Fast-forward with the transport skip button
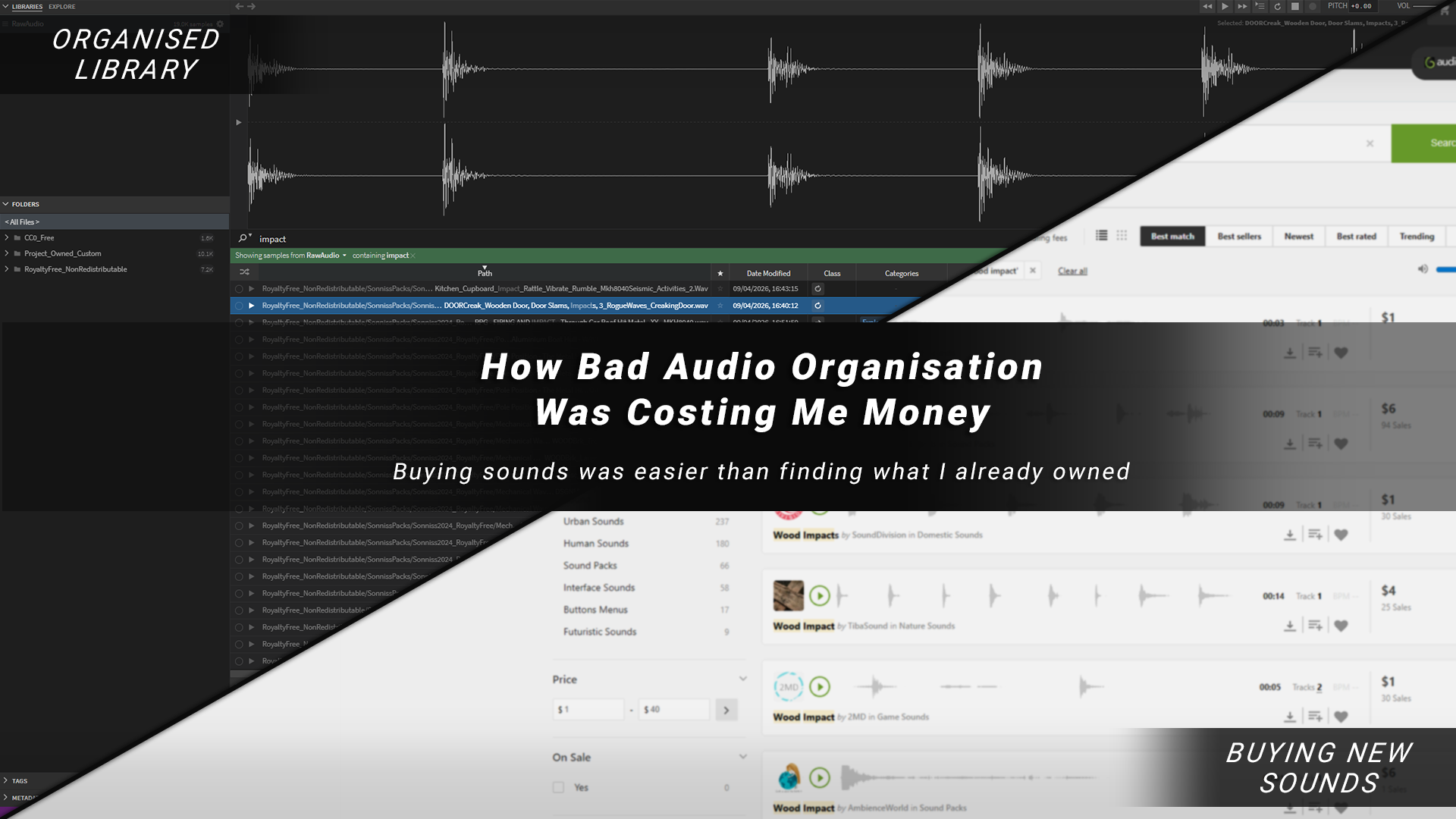 click(x=1242, y=6)
